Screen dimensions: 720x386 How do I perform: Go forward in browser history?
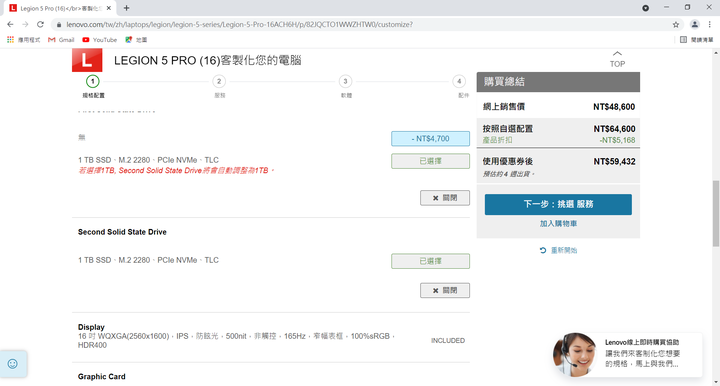tap(25, 24)
